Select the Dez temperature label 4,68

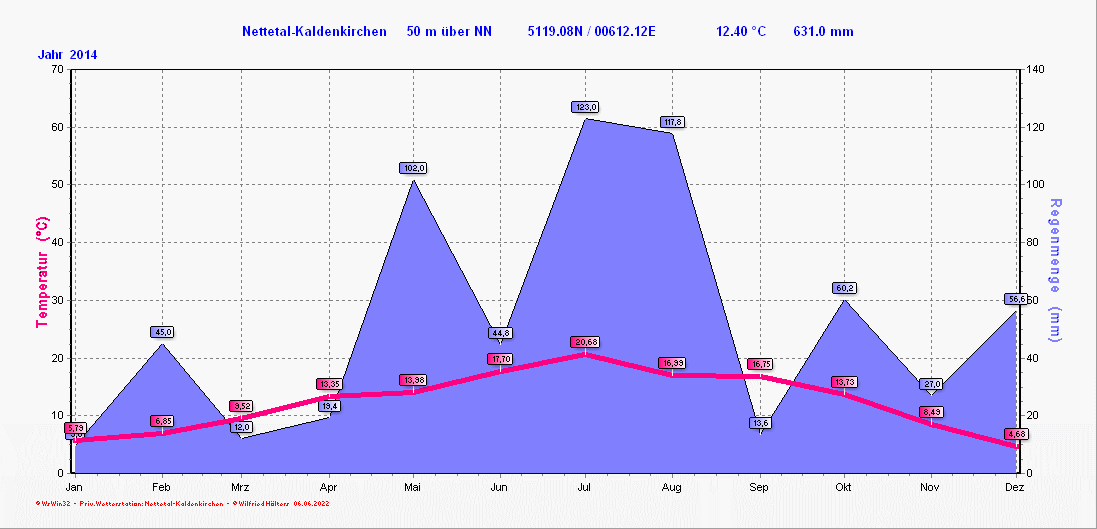[x=1016, y=434]
